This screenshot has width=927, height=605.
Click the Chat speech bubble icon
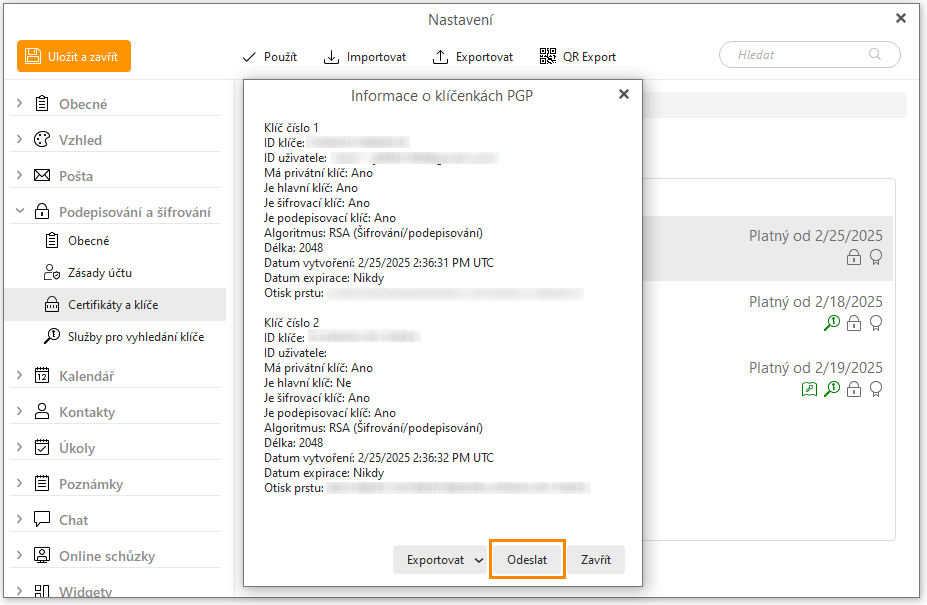(x=42, y=520)
